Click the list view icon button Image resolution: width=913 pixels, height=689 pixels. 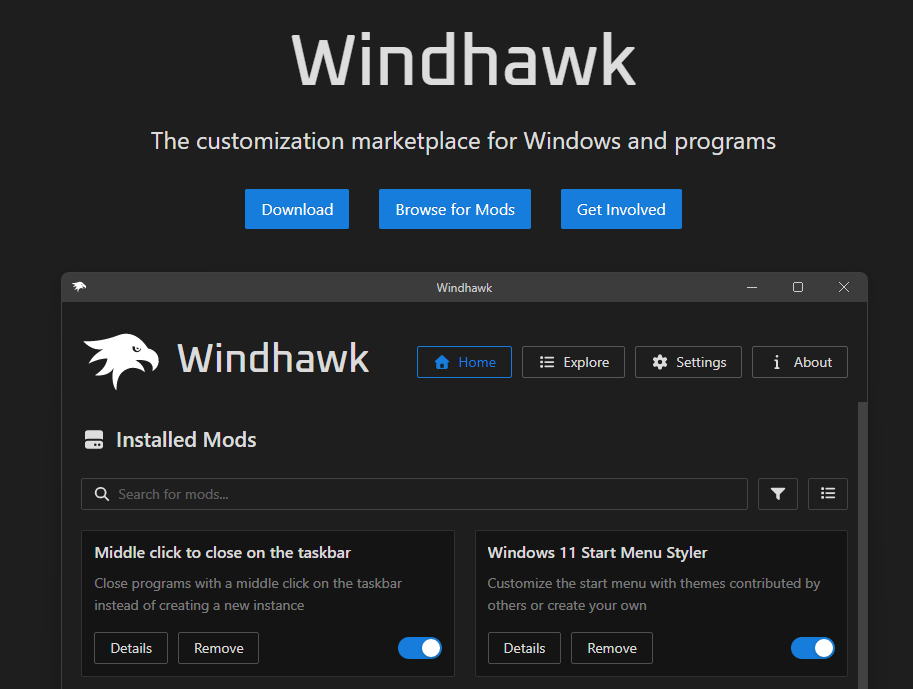[x=828, y=494]
